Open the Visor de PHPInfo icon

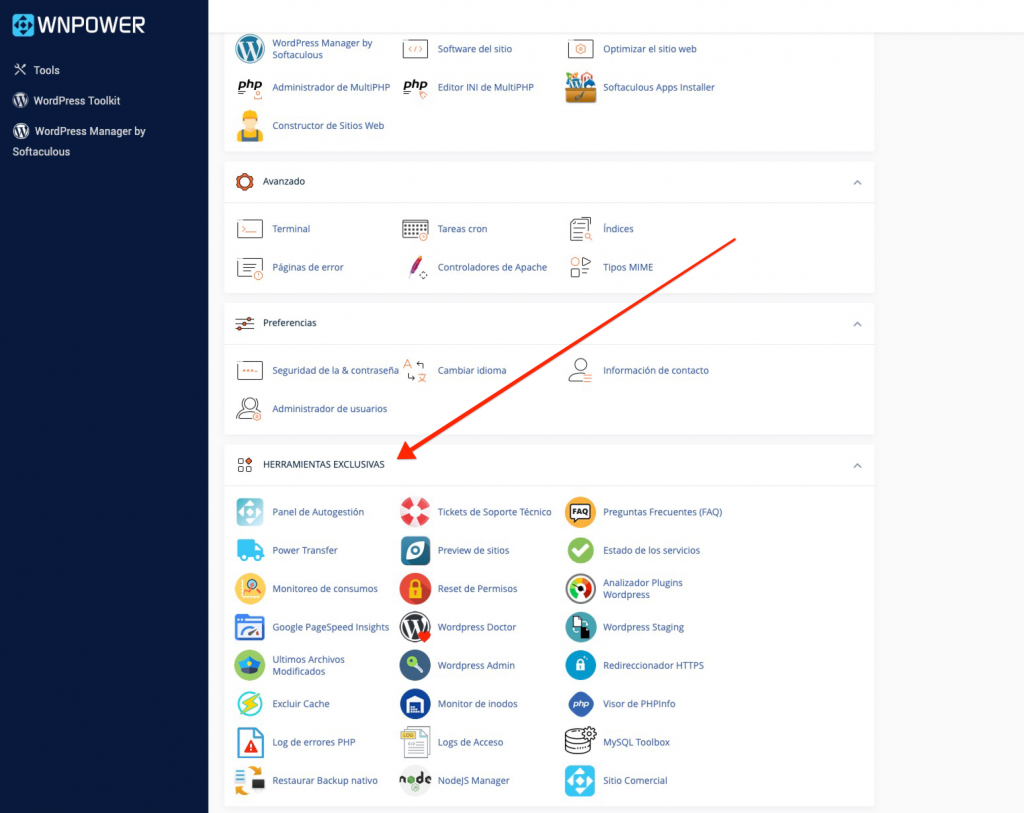click(x=581, y=704)
